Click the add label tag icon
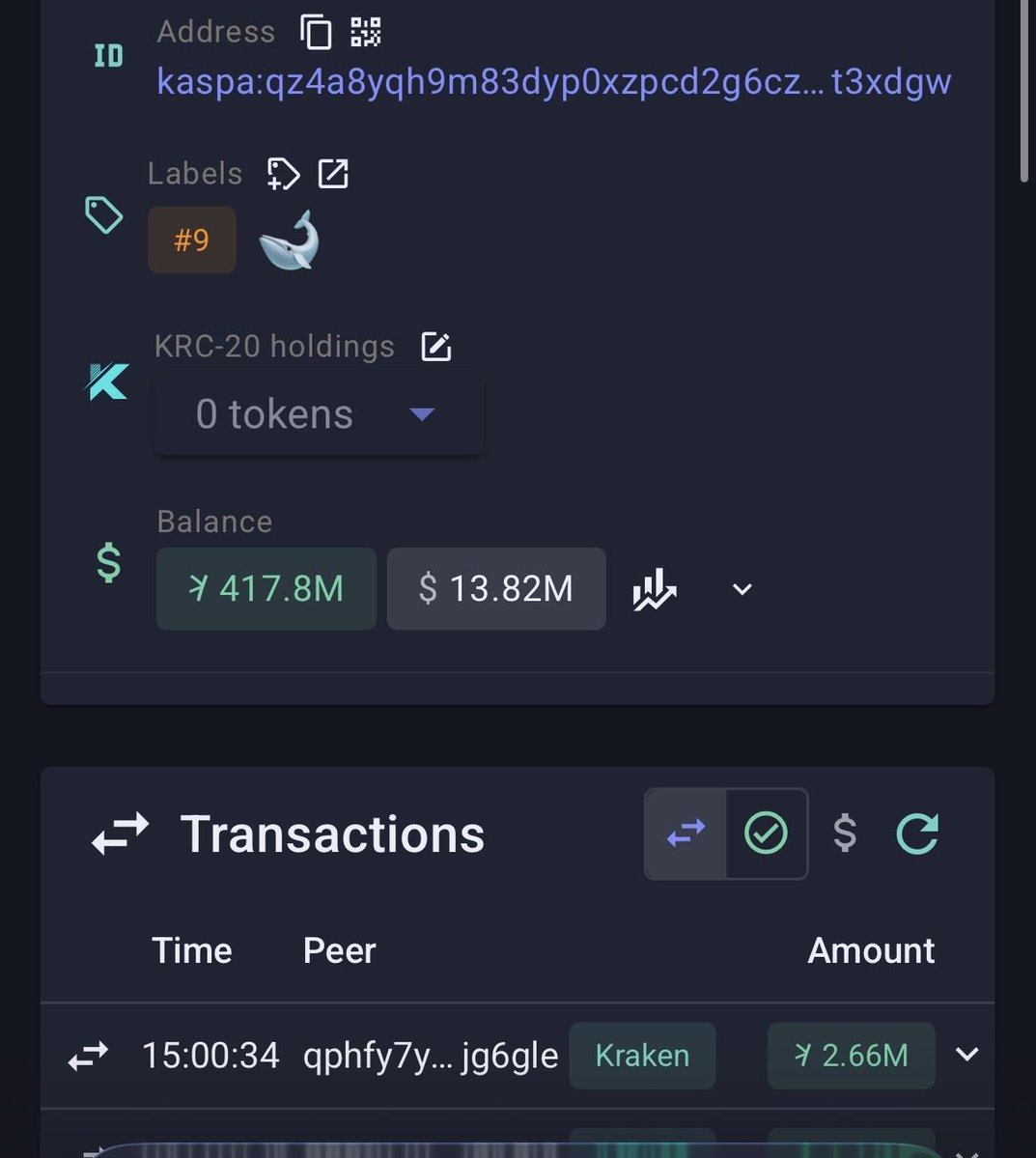Screen dimensions: 1036x1158 click(283, 174)
